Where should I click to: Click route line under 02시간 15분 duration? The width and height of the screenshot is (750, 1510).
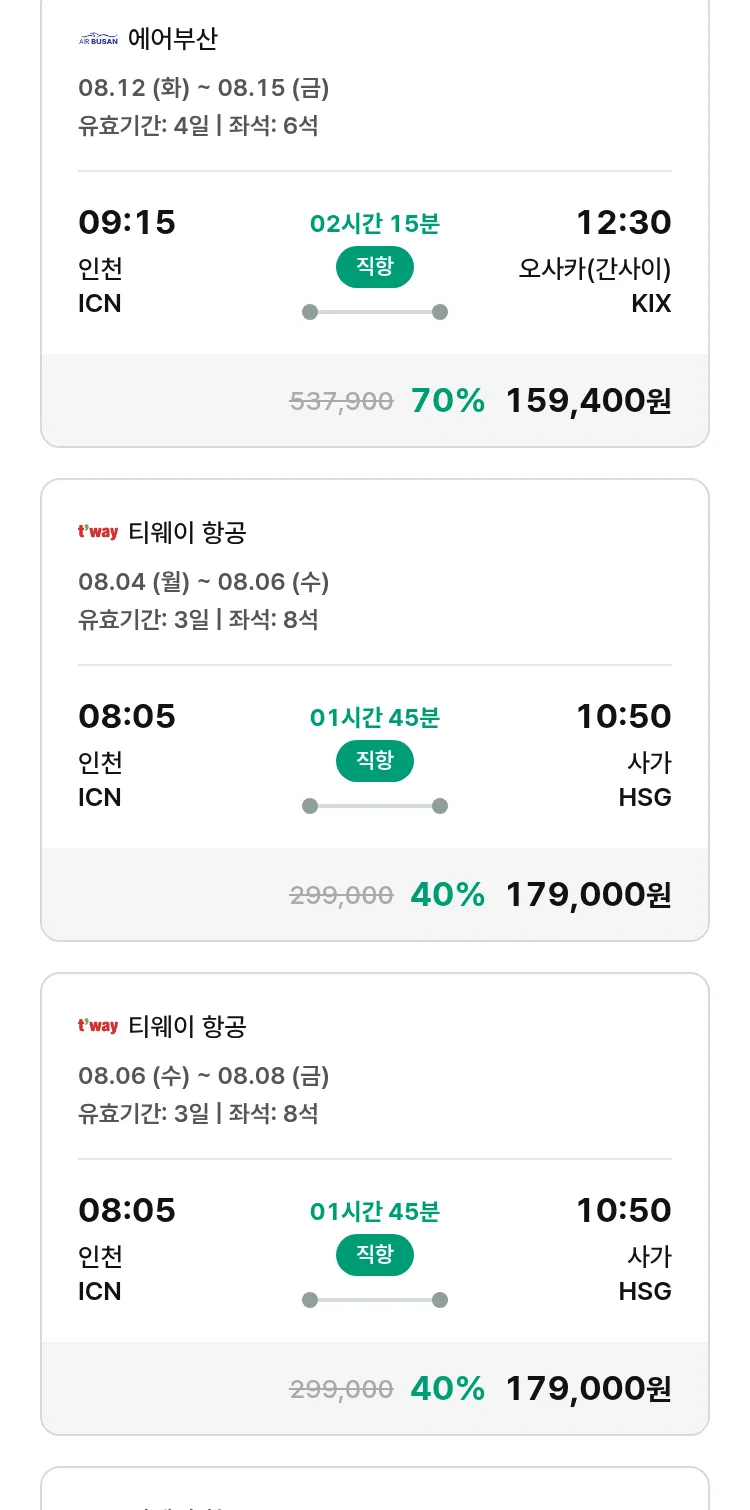coord(375,312)
